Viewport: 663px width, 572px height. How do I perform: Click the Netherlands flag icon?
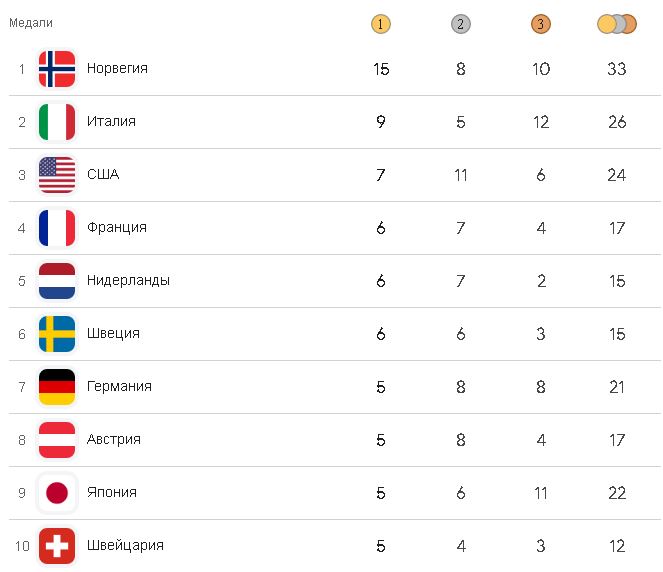coord(57,280)
